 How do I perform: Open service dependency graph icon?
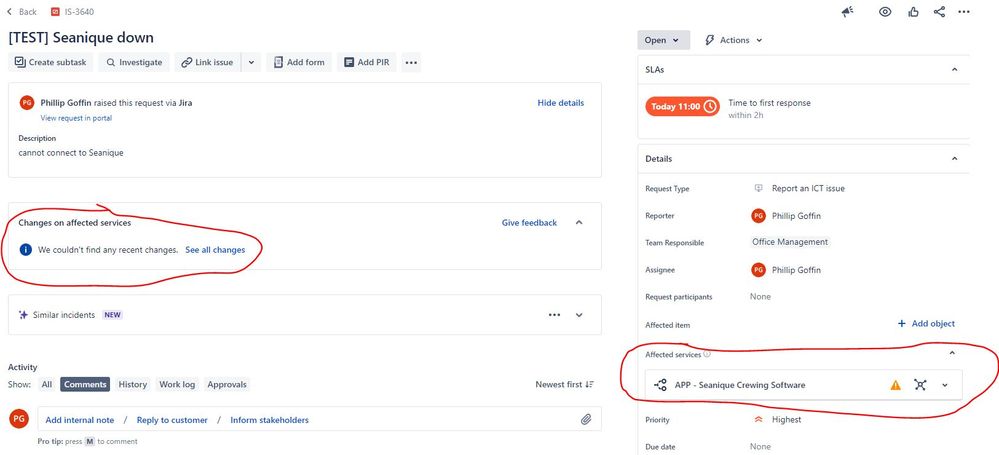(920, 385)
